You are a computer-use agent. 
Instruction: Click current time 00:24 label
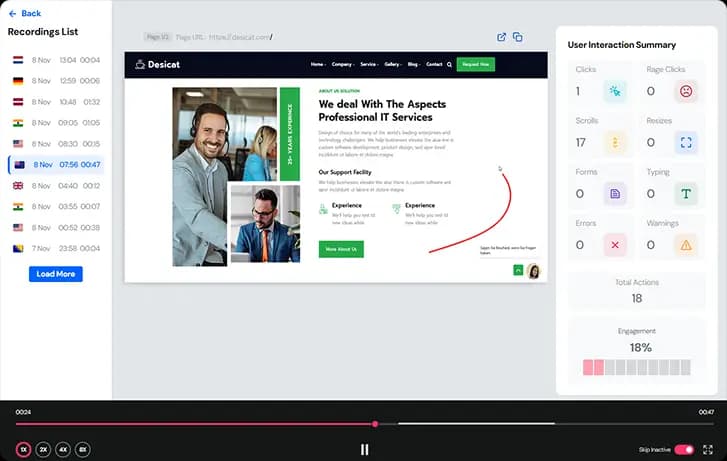coord(23,412)
